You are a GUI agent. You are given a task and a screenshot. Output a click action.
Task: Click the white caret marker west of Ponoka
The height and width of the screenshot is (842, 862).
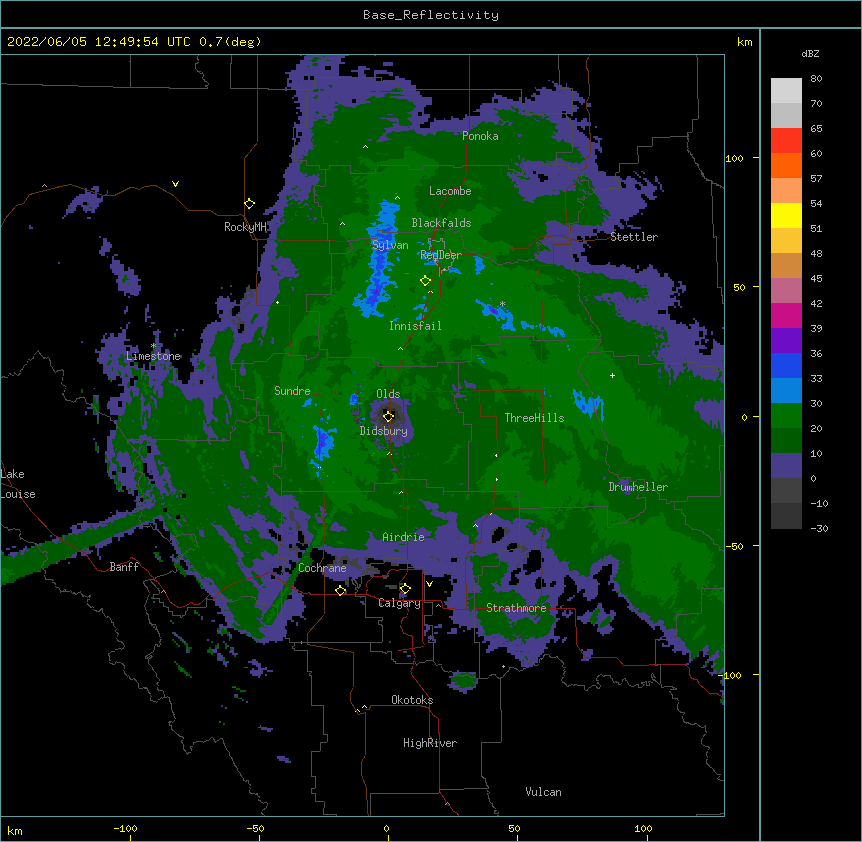click(366, 147)
